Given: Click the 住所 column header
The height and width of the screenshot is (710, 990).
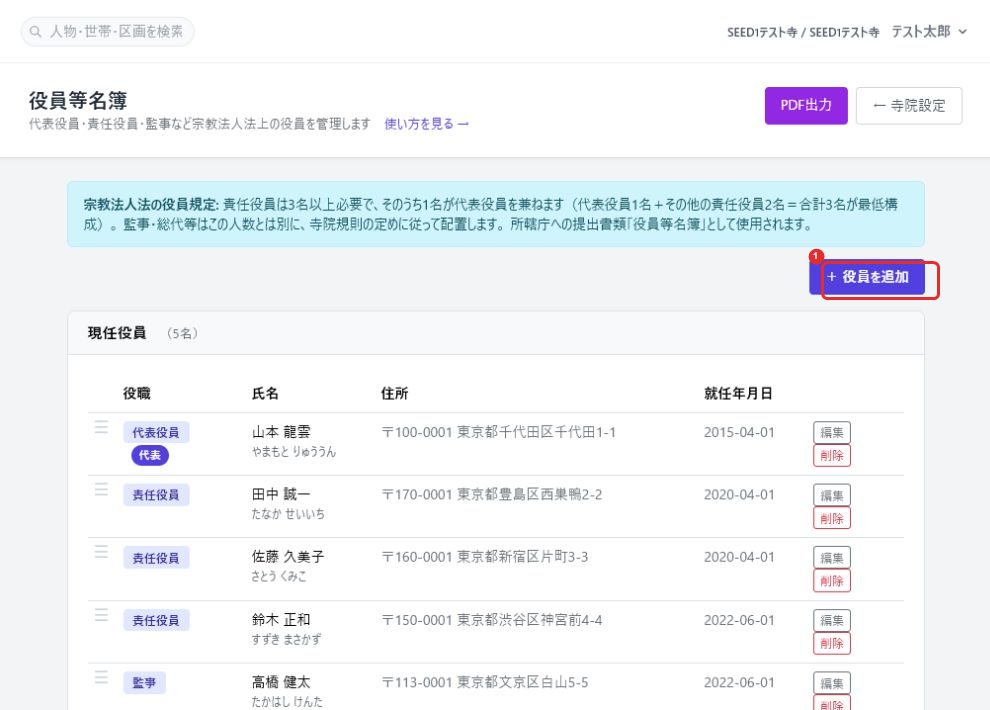Looking at the screenshot, I should (x=395, y=393).
